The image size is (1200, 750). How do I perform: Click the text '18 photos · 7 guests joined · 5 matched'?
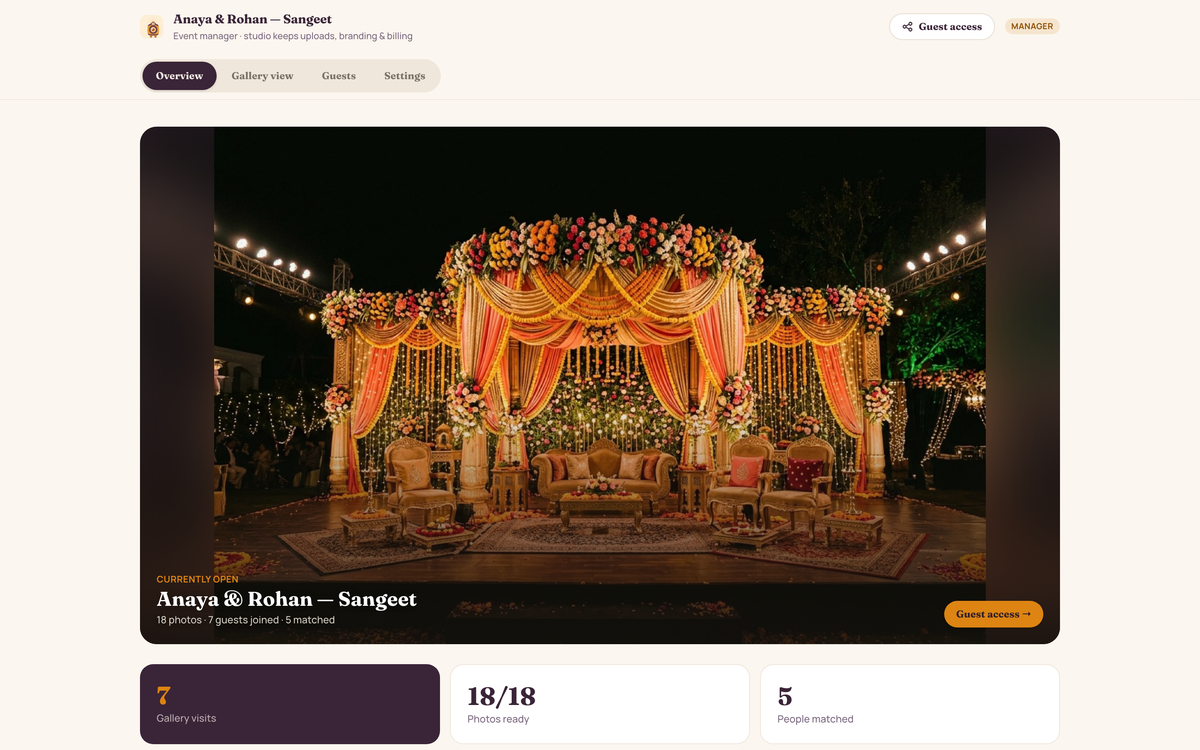[x=245, y=620]
